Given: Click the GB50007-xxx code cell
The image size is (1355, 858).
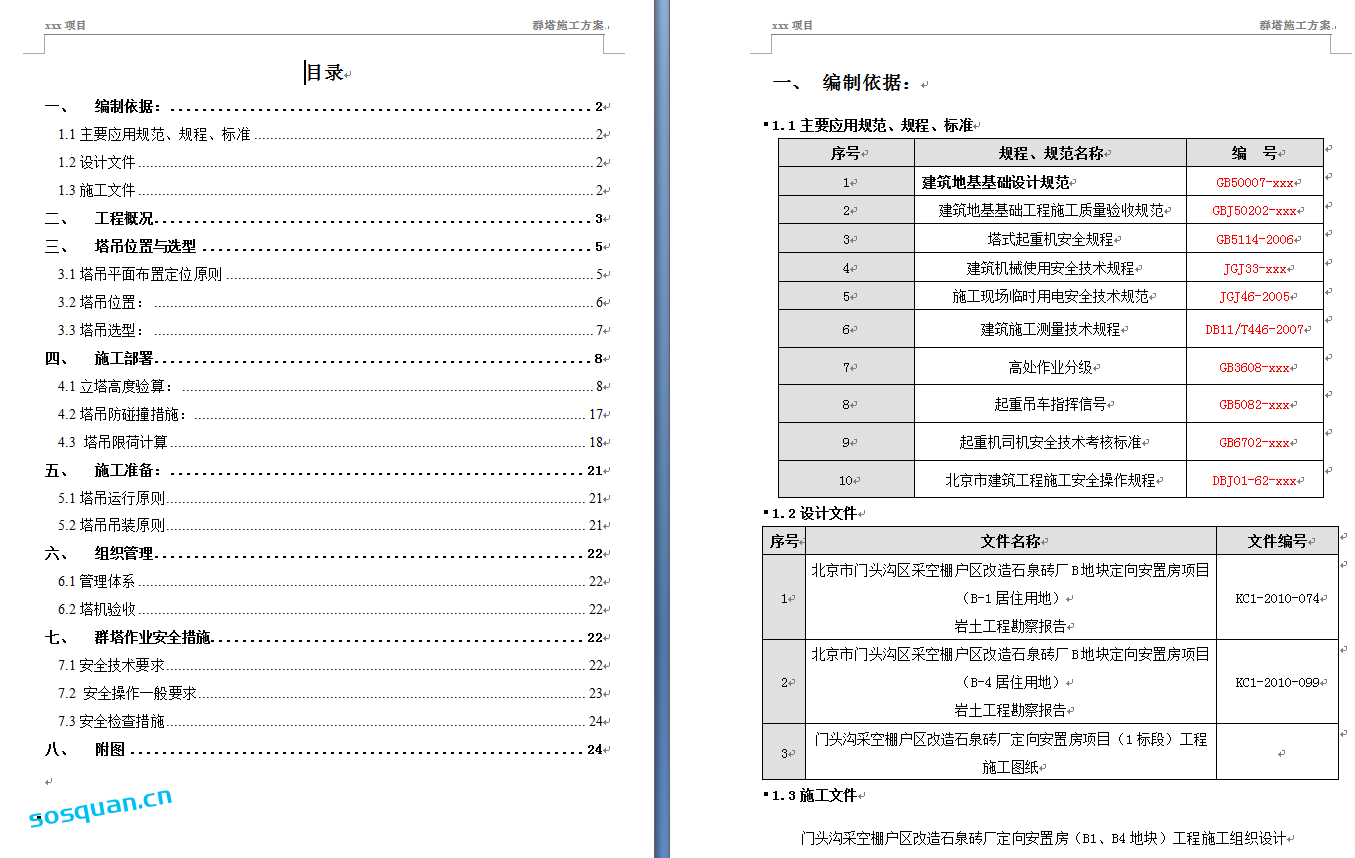Looking at the screenshot, I should [x=1254, y=183].
